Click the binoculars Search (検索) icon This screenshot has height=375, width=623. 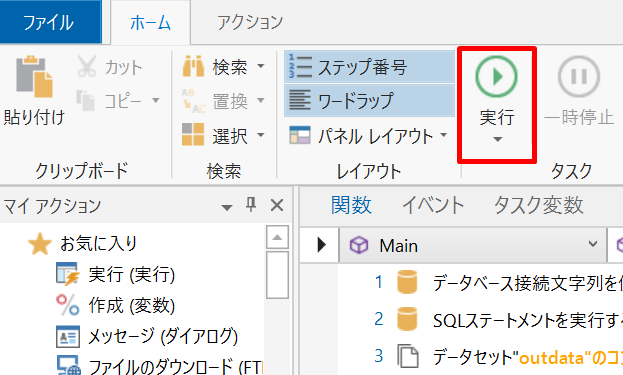pos(193,66)
